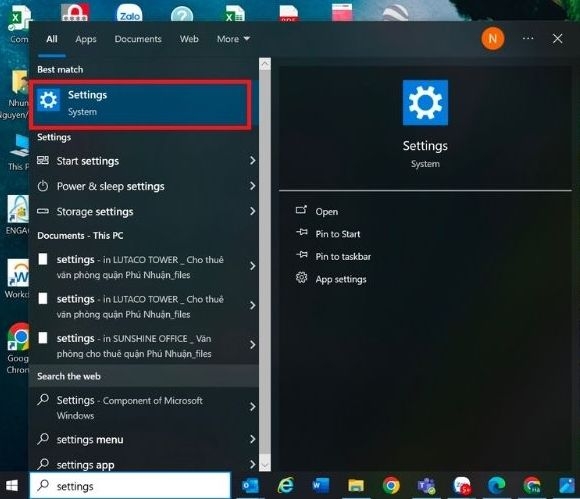Click the taskbar search box containing settings
Viewport: 580px width, 499px height.
tap(130, 486)
